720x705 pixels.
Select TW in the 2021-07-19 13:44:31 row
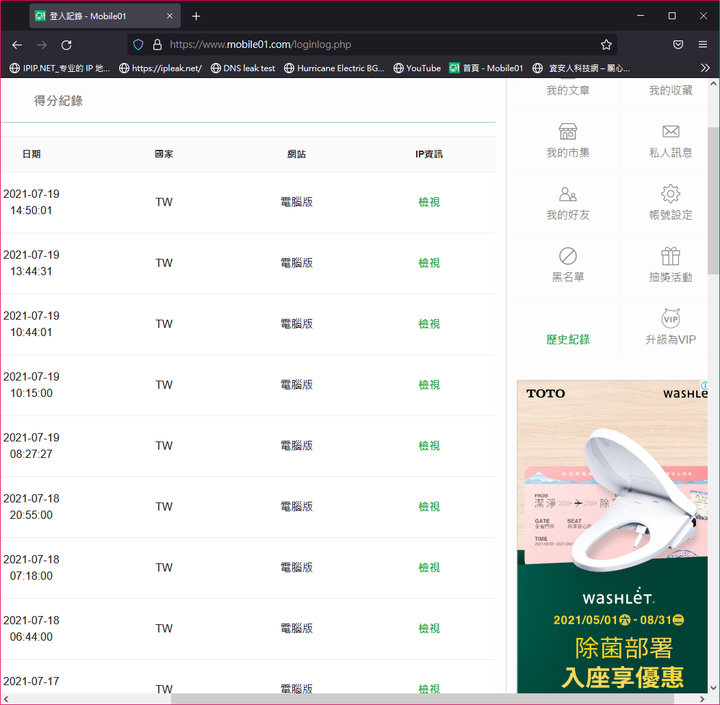point(164,263)
